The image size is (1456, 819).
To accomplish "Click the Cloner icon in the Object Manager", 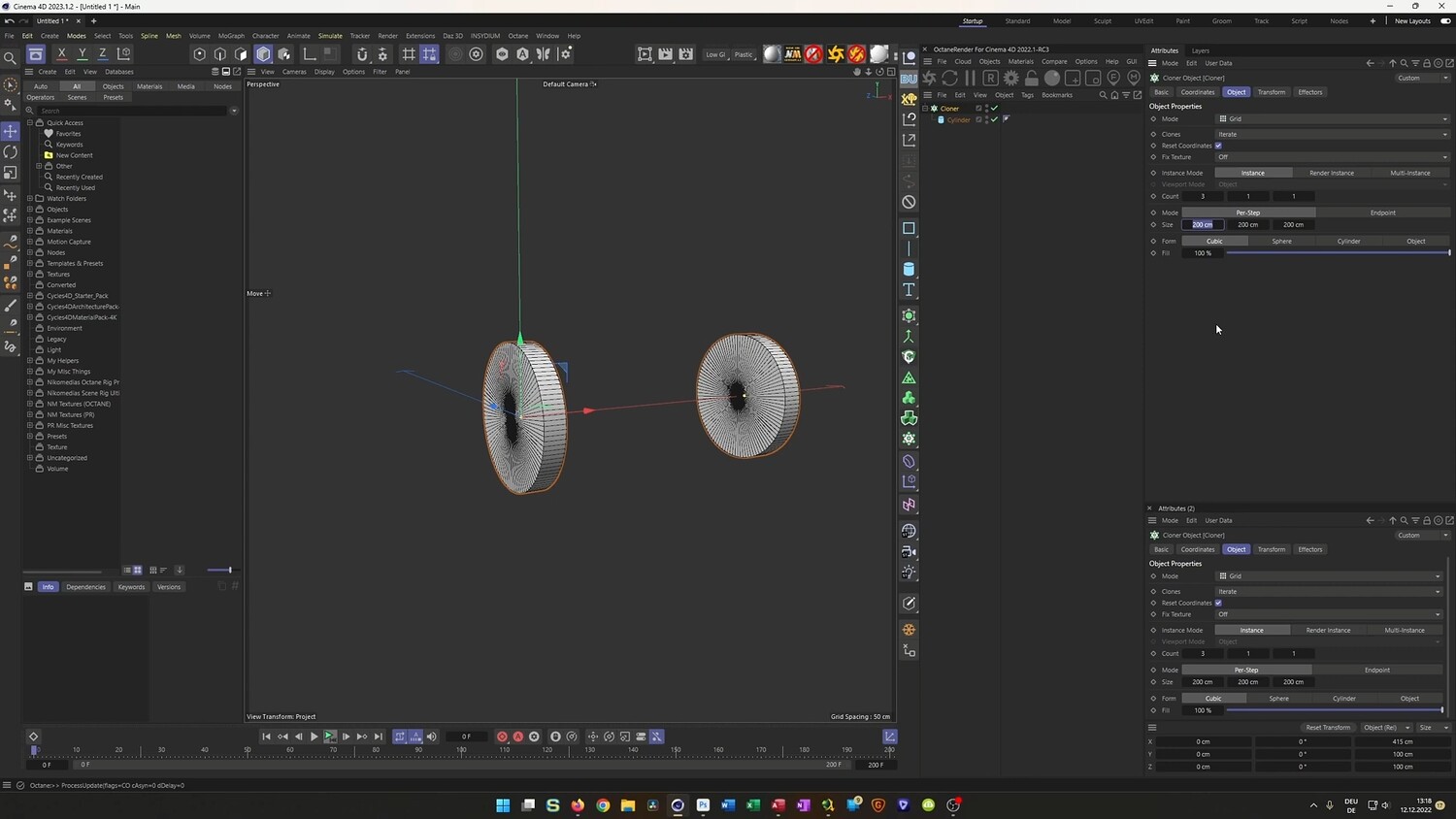I will pyautogui.click(x=935, y=109).
